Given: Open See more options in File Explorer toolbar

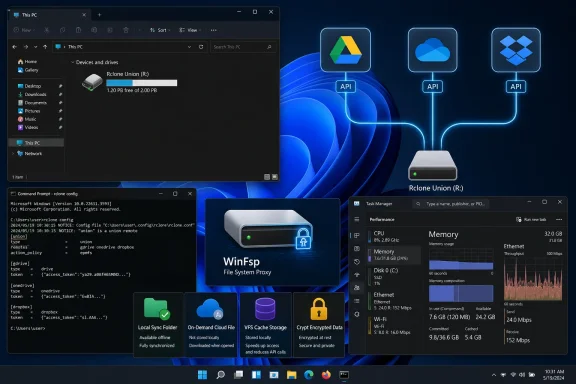Looking at the screenshot, I should [213, 30].
